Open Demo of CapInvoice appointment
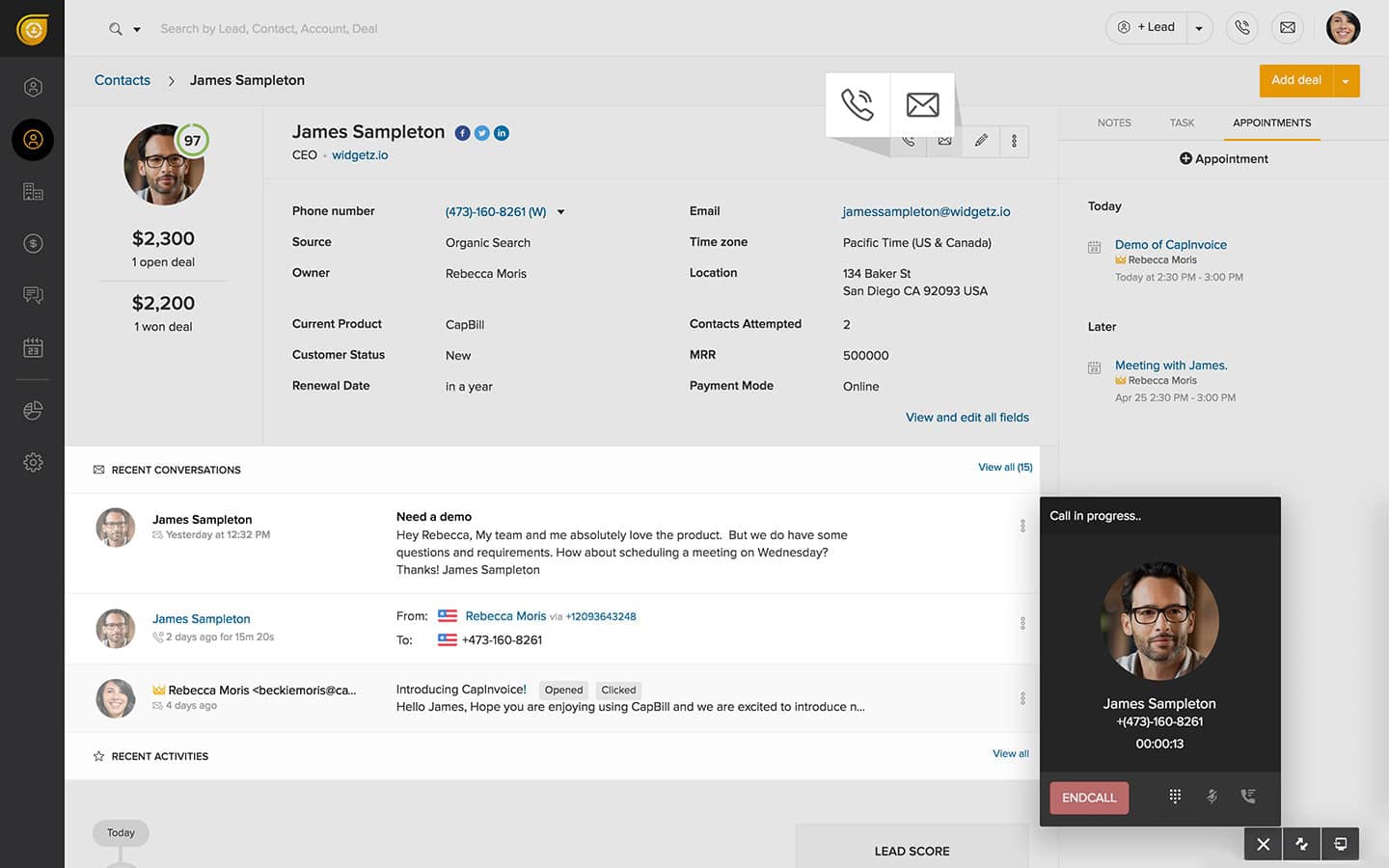Screen dimensions: 1389x868 tap(1171, 245)
